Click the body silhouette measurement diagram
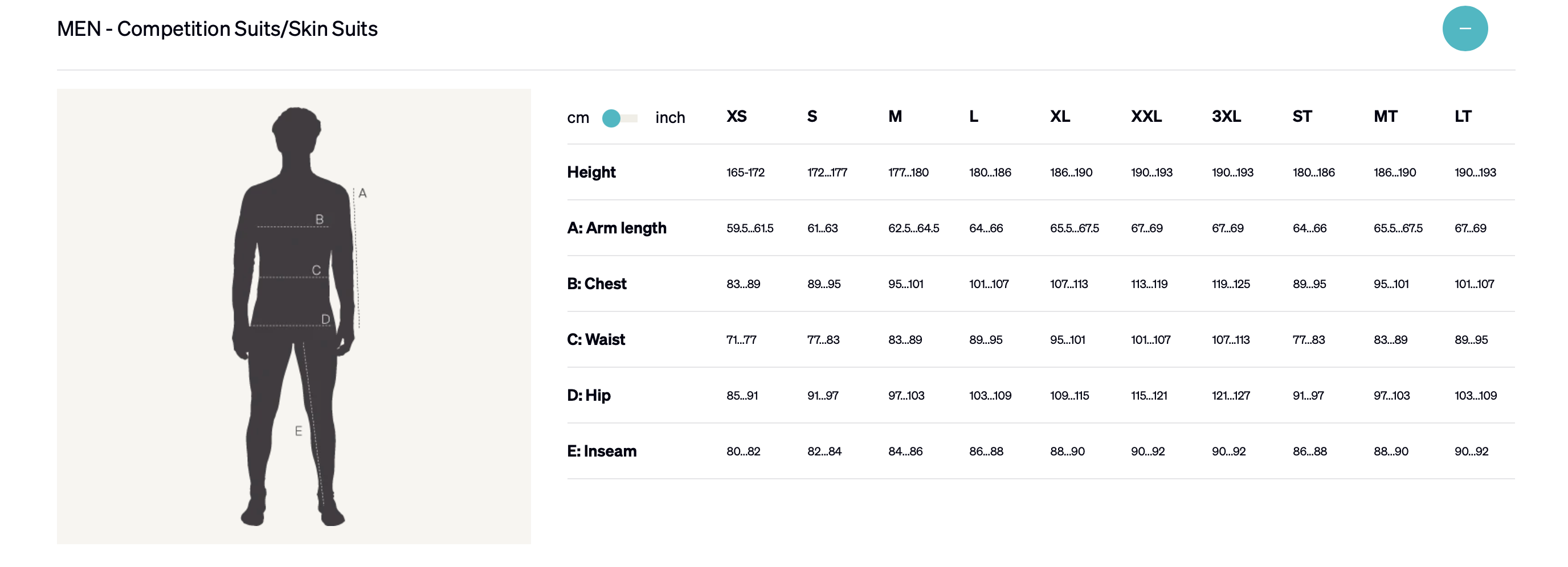This screenshot has height=567, width=1568. click(x=293, y=316)
